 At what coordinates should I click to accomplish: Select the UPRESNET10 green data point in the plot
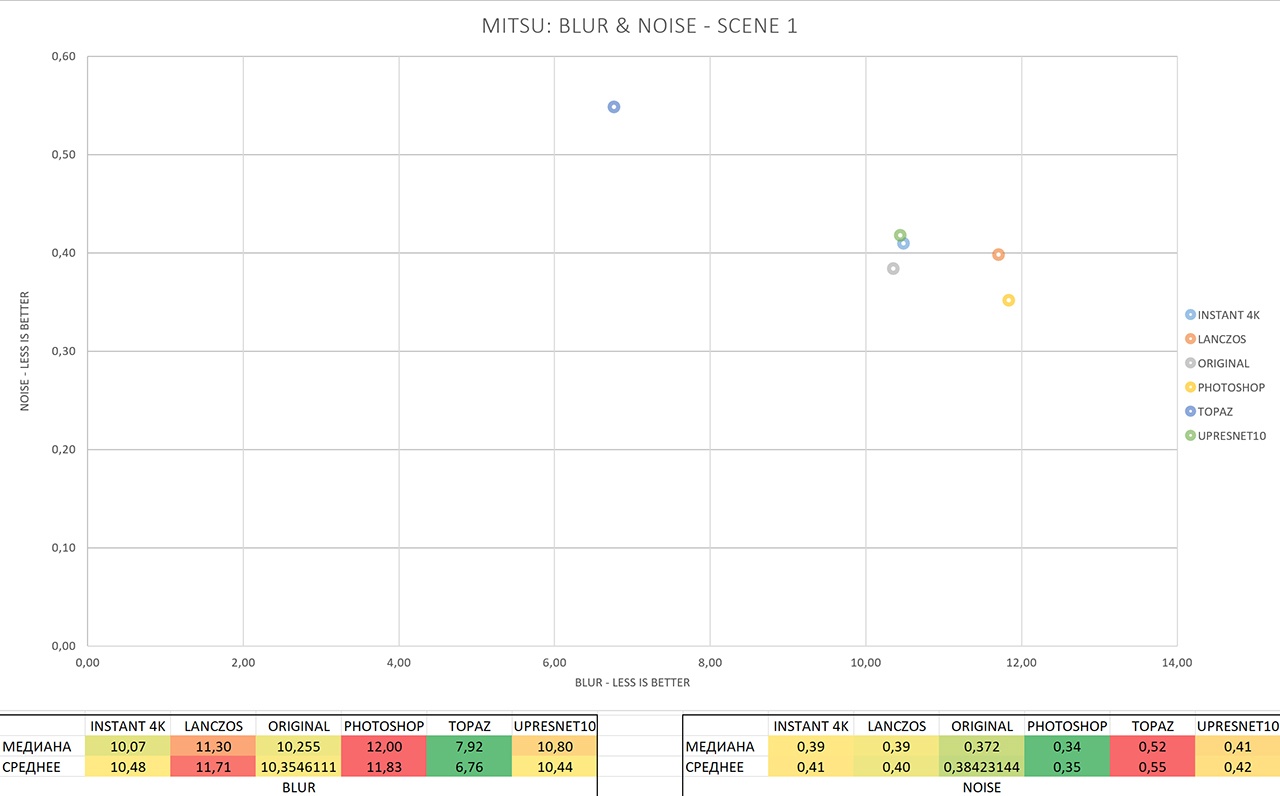coord(900,236)
